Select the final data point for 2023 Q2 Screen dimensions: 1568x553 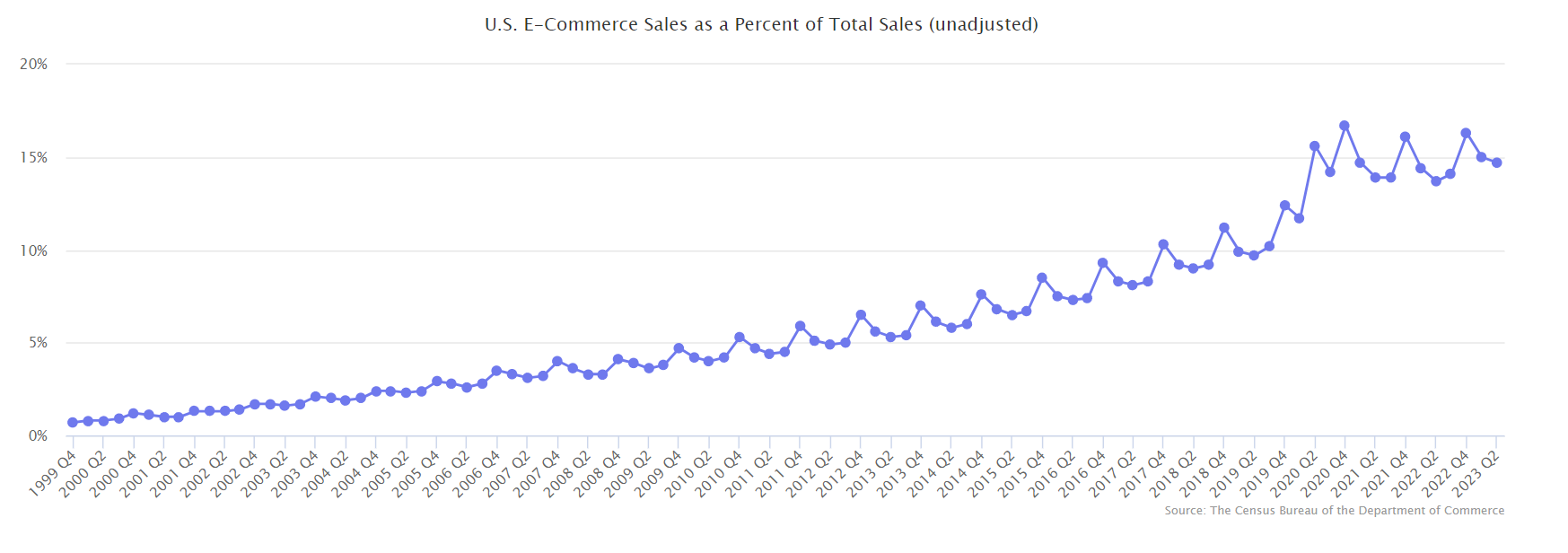(1496, 162)
